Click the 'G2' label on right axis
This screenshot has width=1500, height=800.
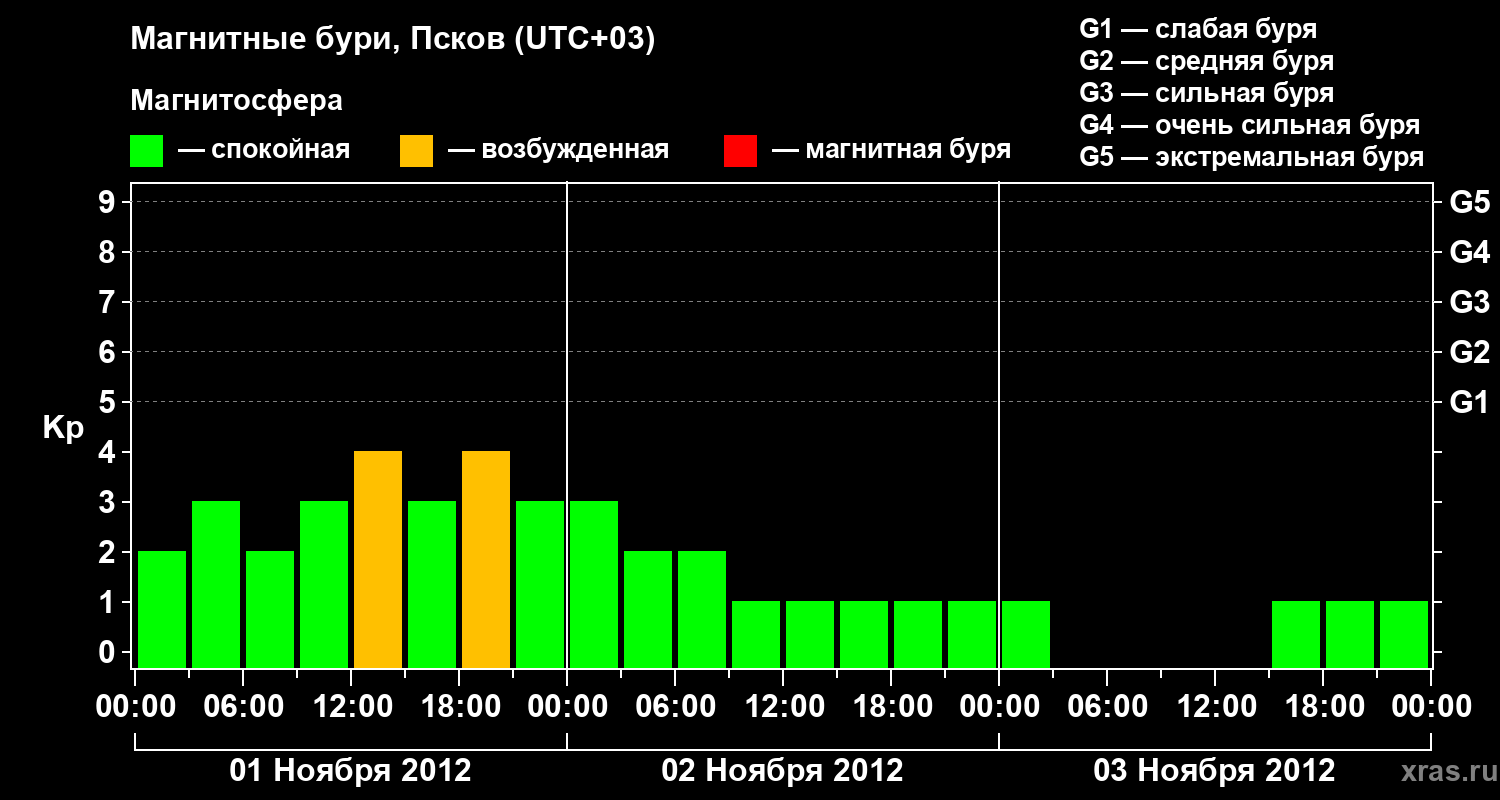point(1469,352)
